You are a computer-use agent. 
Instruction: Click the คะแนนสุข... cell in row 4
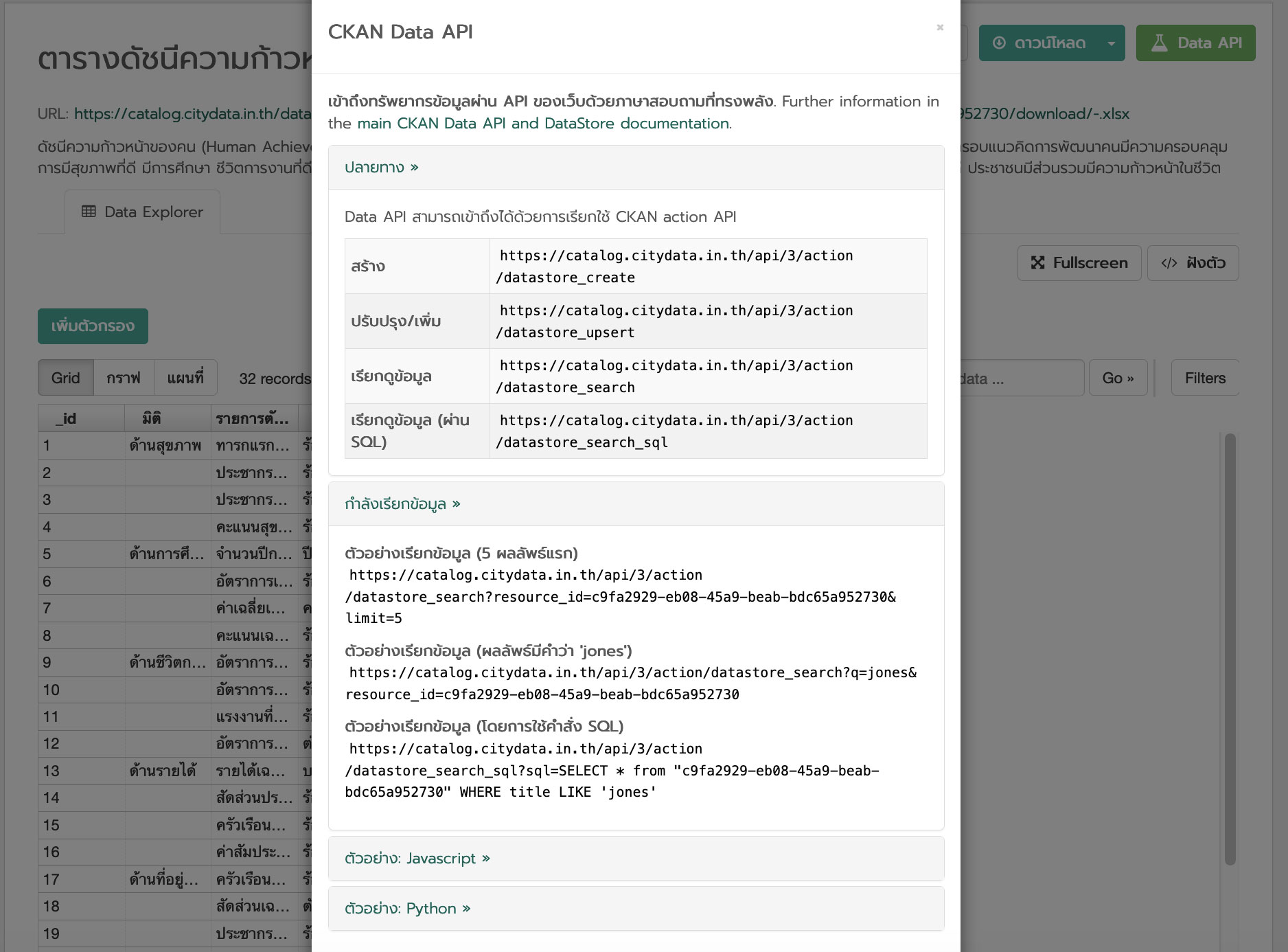coord(254,527)
